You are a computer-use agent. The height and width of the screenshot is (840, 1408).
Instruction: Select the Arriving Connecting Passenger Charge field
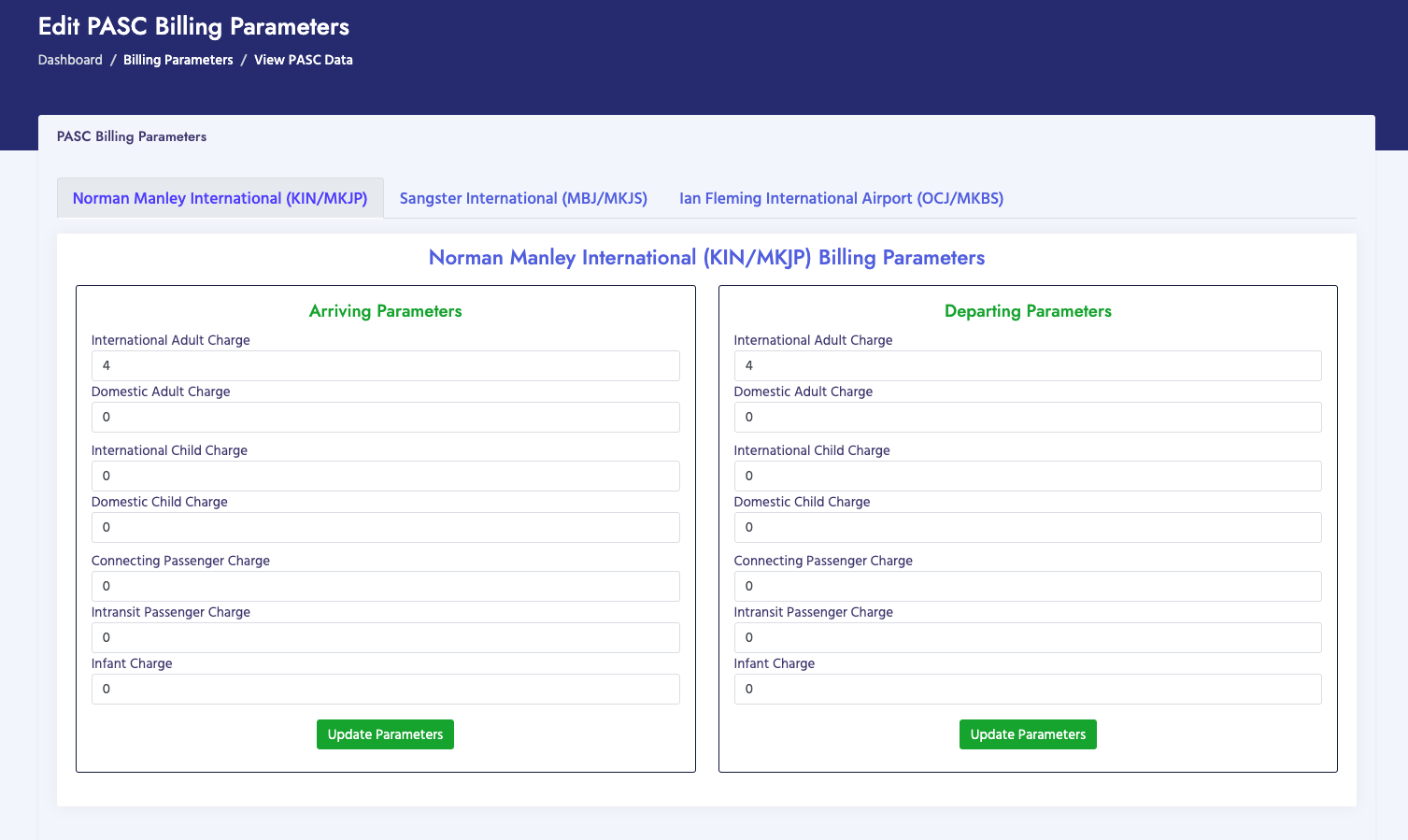click(385, 586)
